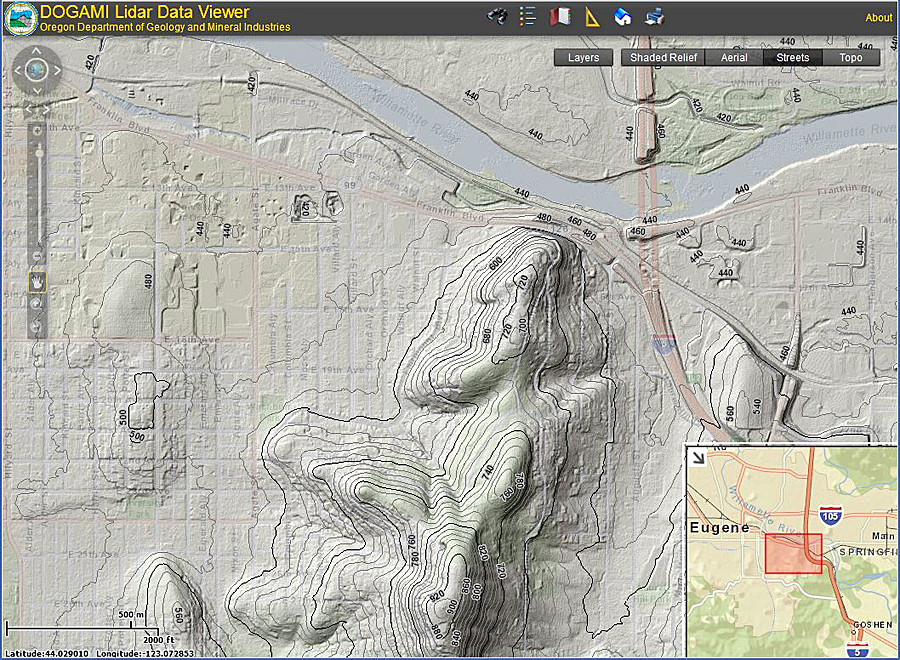The height and width of the screenshot is (660, 900).
Task: Select the Streets basemap tab
Action: (792, 57)
